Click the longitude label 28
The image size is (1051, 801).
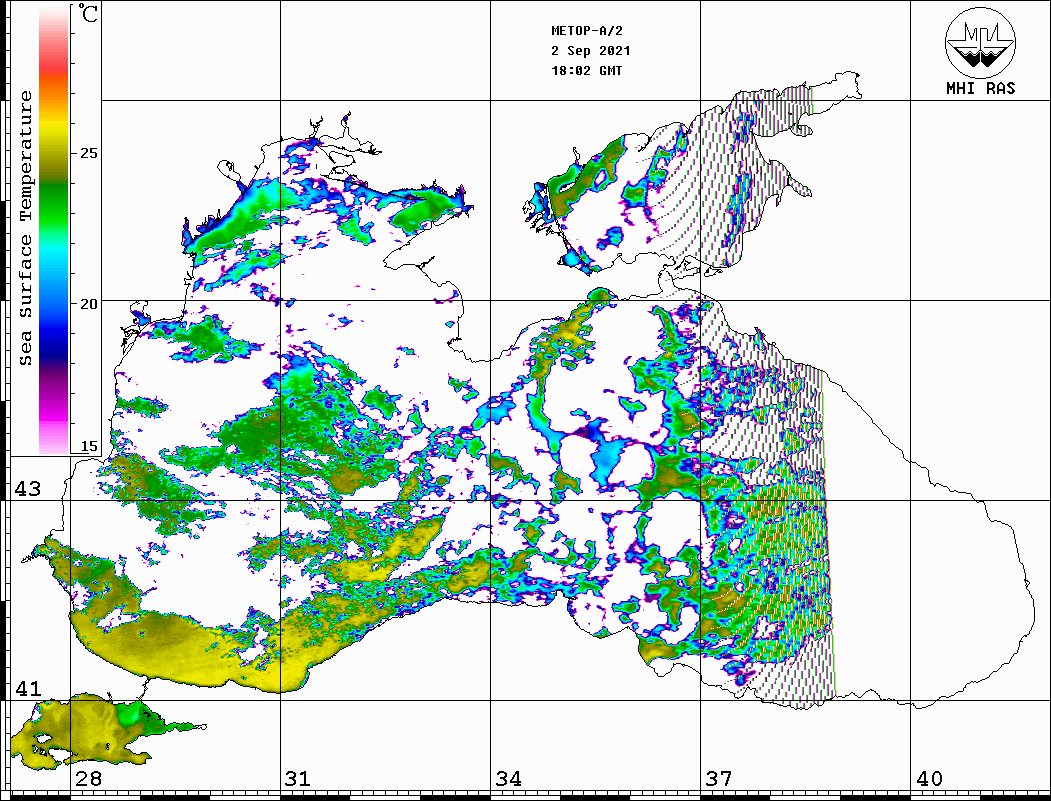click(88, 778)
